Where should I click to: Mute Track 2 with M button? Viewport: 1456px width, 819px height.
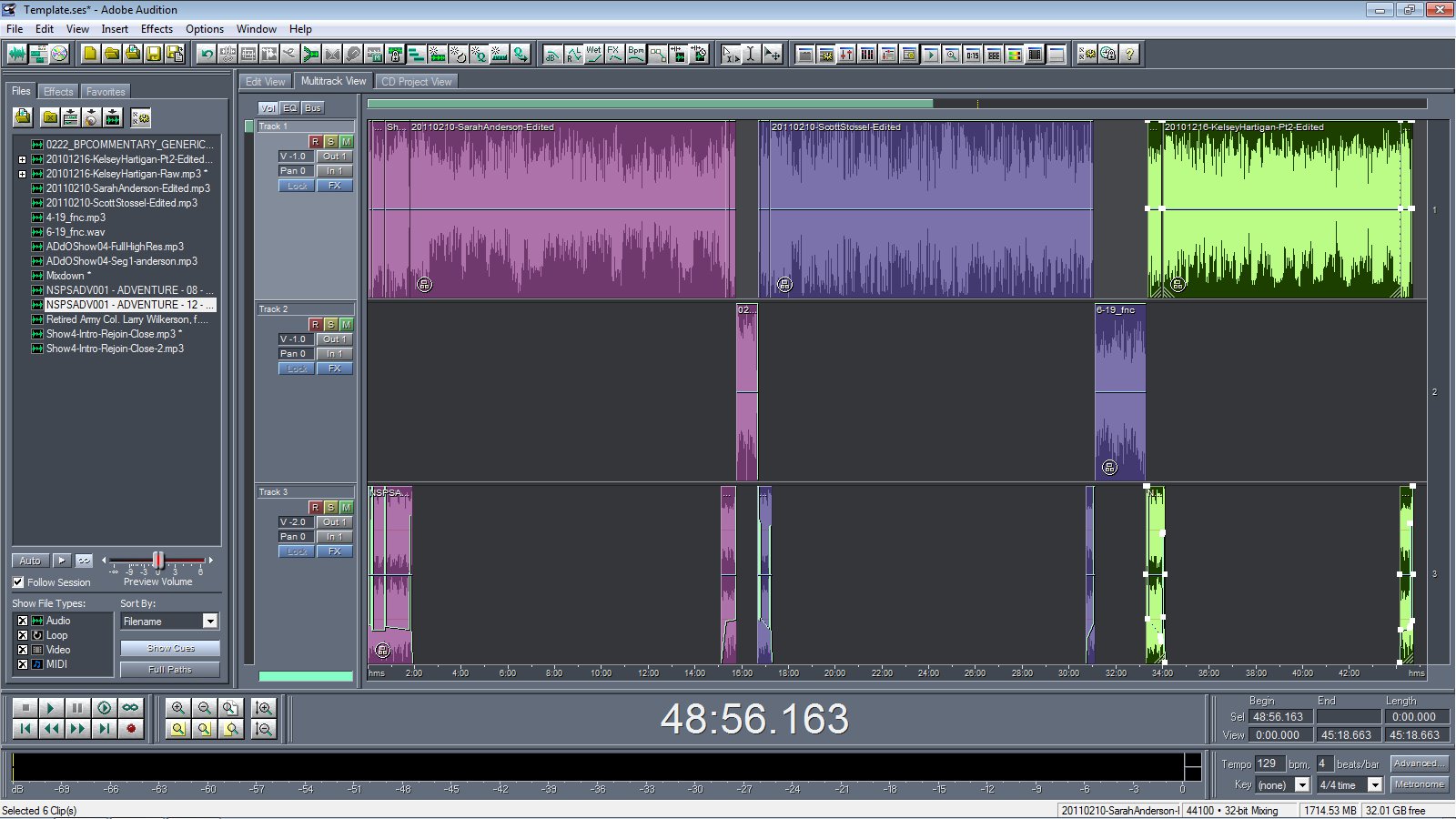[x=346, y=325]
